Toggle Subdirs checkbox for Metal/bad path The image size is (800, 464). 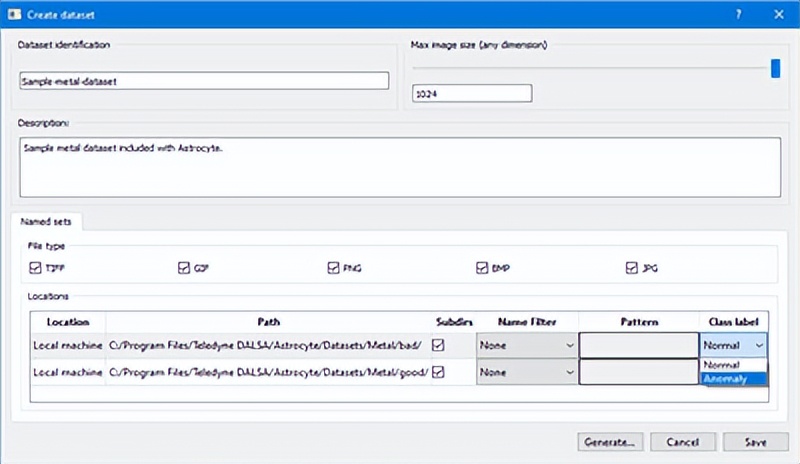tap(439, 345)
